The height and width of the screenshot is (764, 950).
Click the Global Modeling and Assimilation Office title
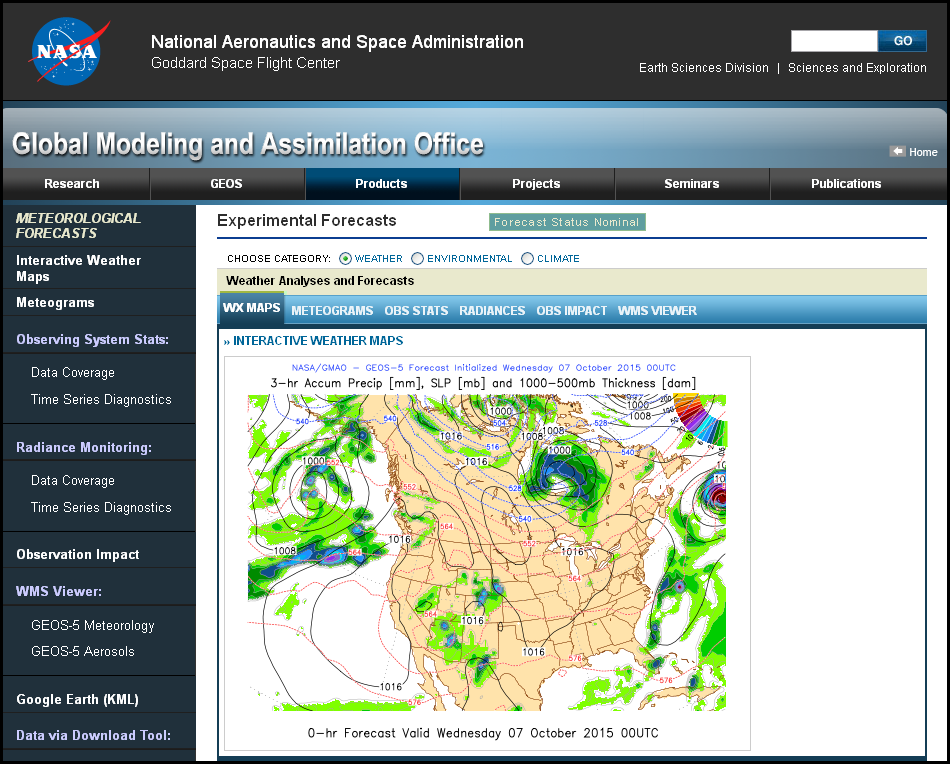pyautogui.click(x=248, y=144)
